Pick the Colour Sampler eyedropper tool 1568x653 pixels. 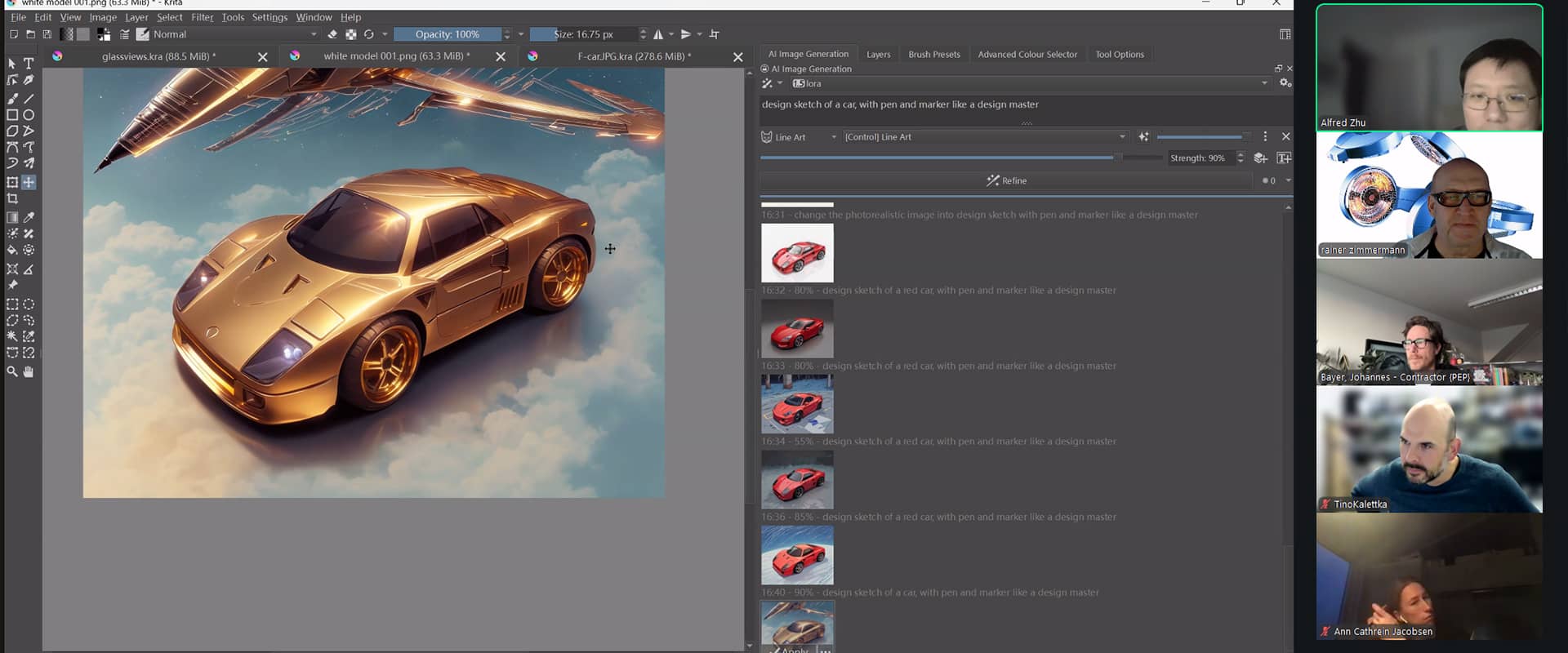click(29, 218)
